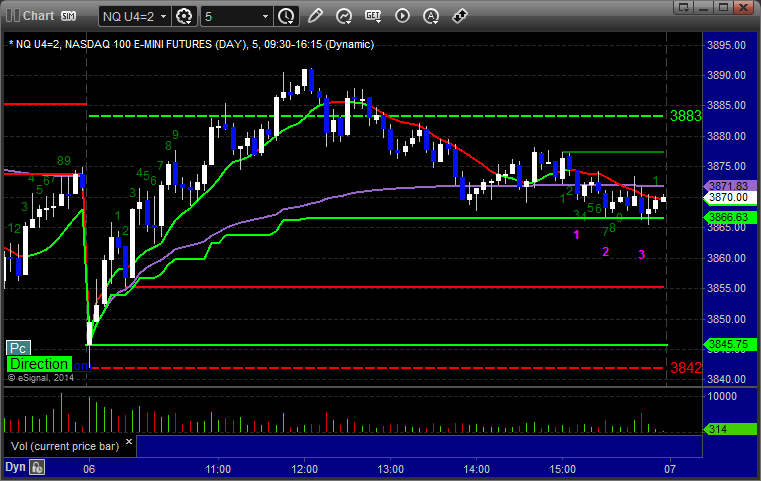Open the window link dropdown icon
The height and width of the screenshot is (481, 761).
coord(684,7)
